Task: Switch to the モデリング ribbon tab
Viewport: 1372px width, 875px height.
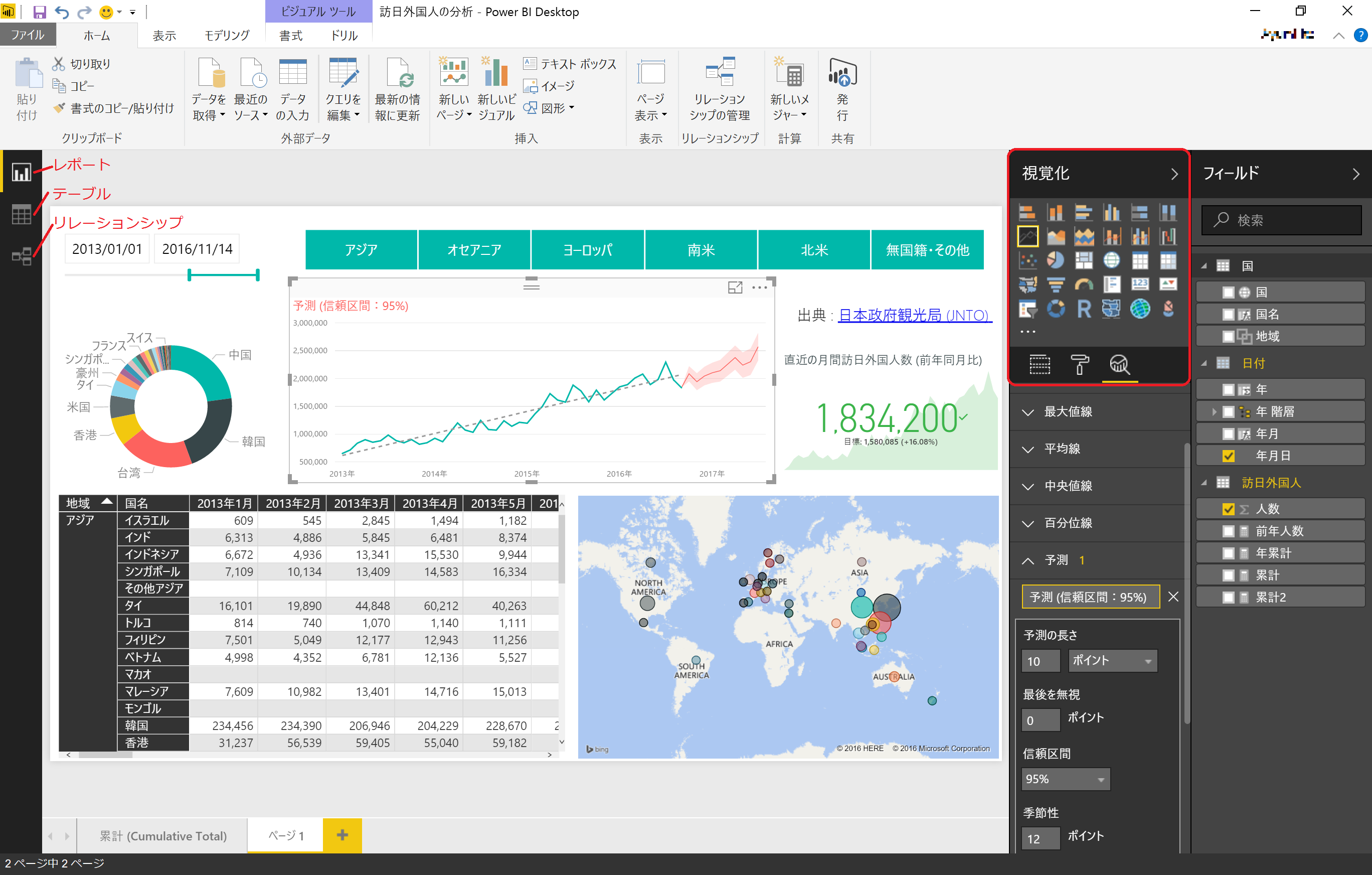Action: pyautogui.click(x=227, y=35)
